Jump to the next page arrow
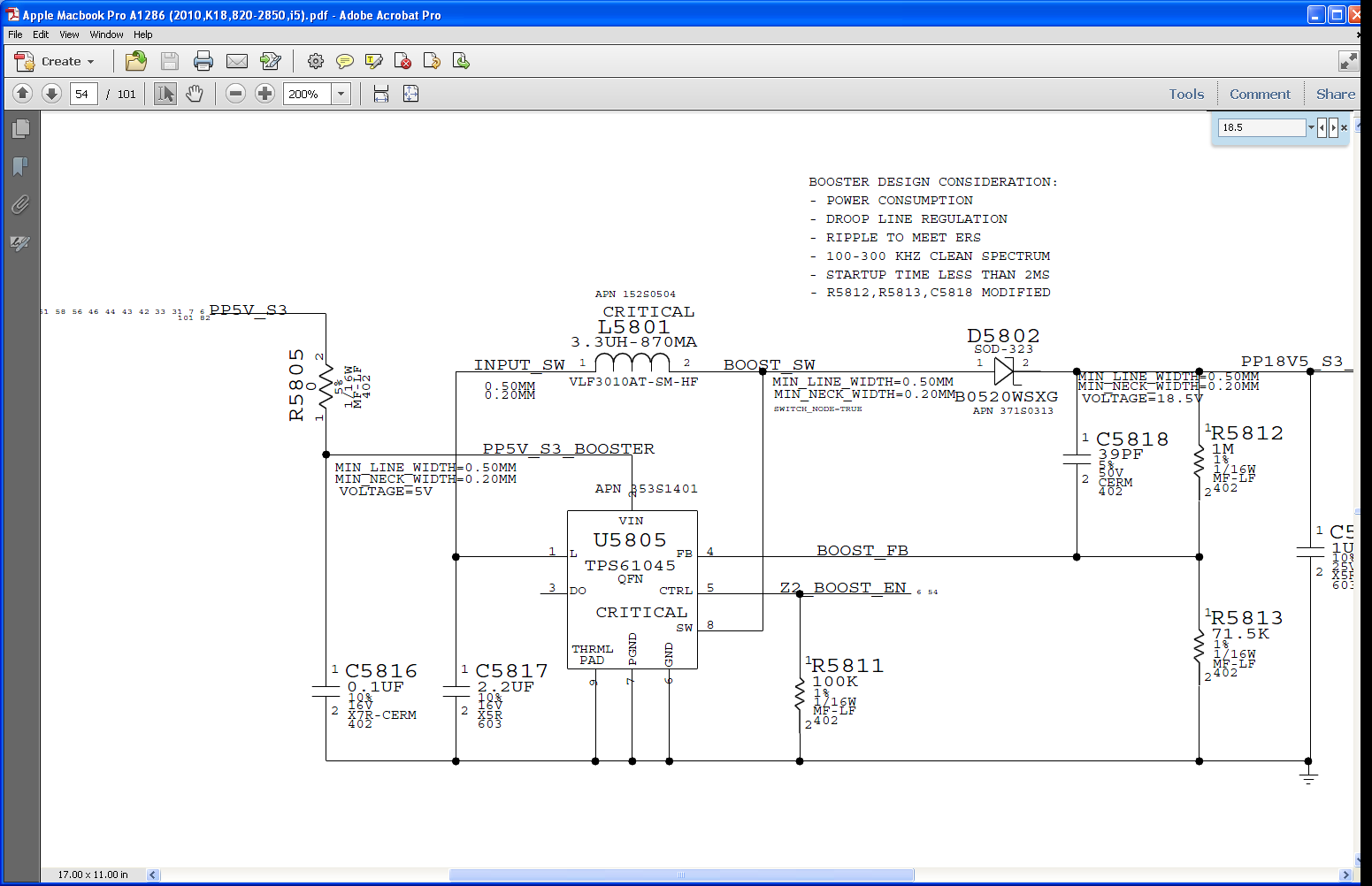This screenshot has width=1372, height=886. click(x=51, y=94)
